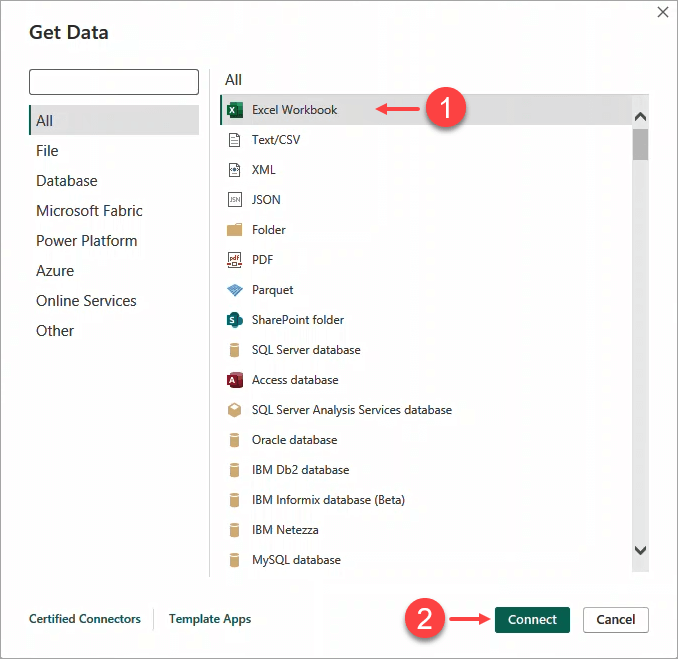Screen dimensions: 678x659
Task: Click the XML file icon
Action: (234, 170)
